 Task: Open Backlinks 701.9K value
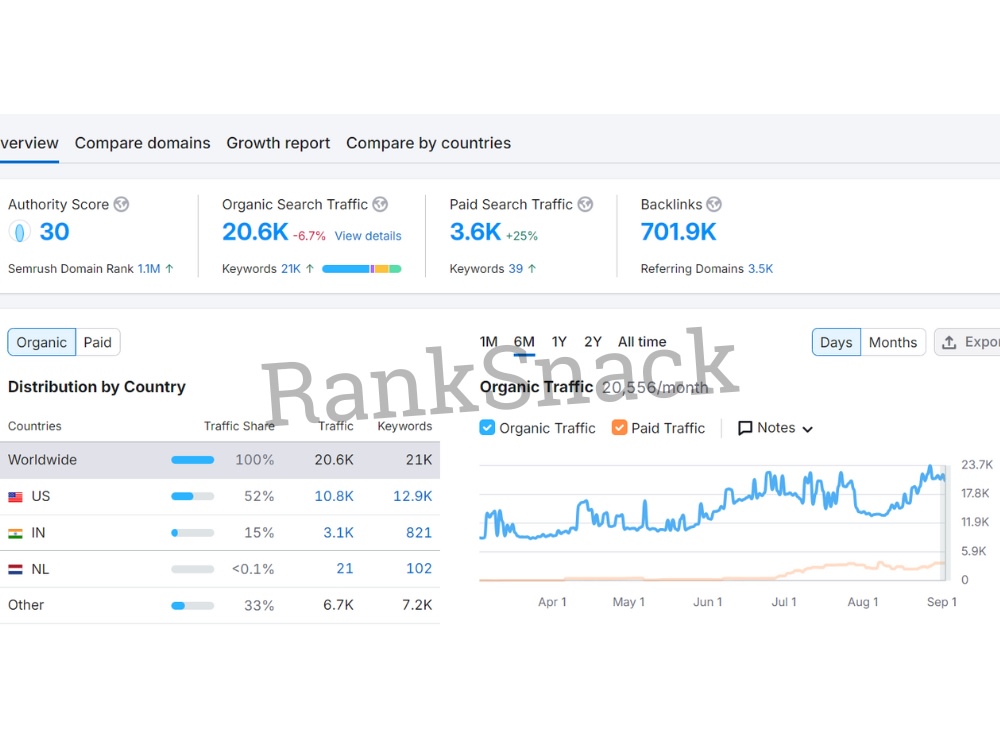point(679,232)
